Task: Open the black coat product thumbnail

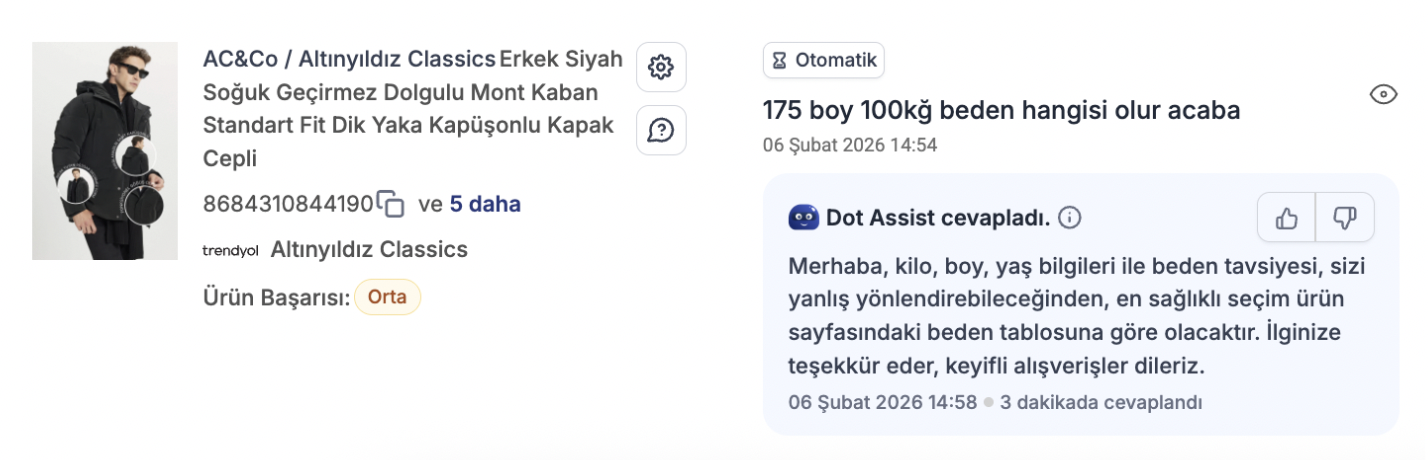Action: (x=105, y=151)
